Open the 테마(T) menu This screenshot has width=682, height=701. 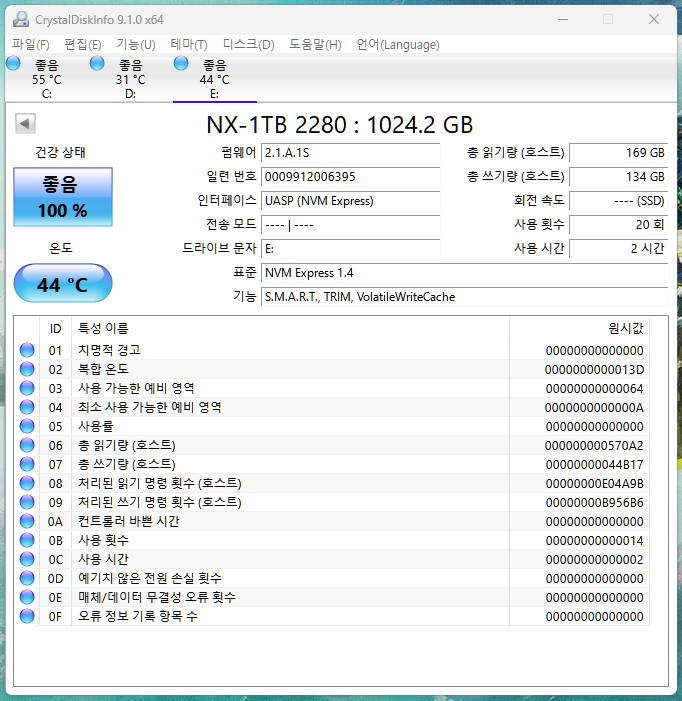[189, 44]
